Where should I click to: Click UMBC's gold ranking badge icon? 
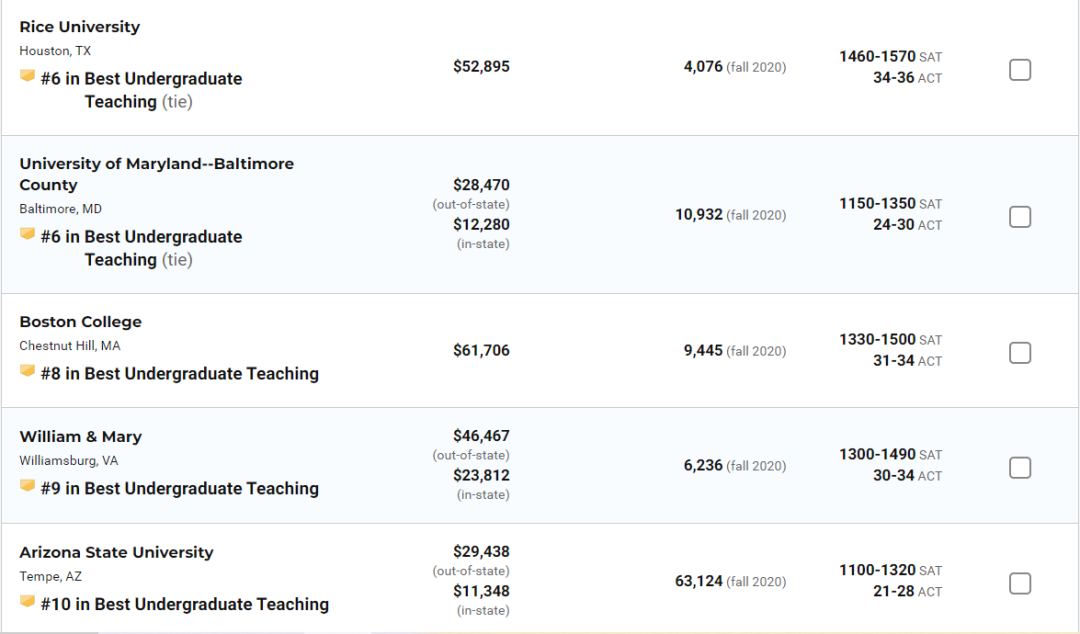point(28,235)
